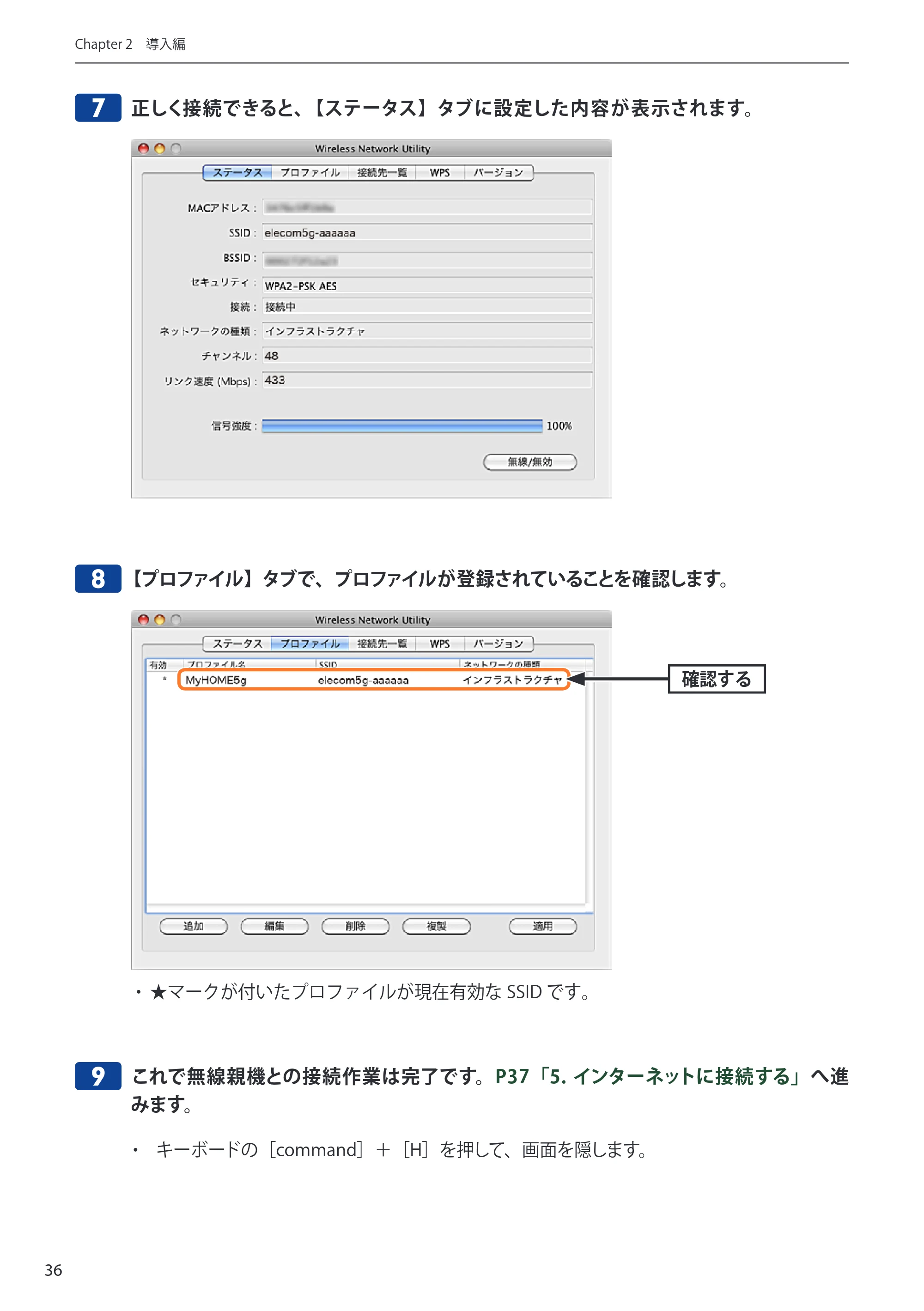Open 接続先一覧 tab in upper window
This screenshot has height=1311, width=924.
point(382,172)
